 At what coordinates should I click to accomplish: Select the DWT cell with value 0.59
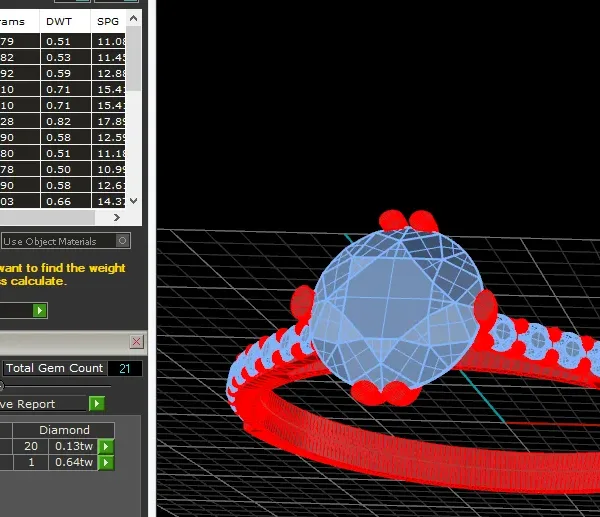pos(66,73)
